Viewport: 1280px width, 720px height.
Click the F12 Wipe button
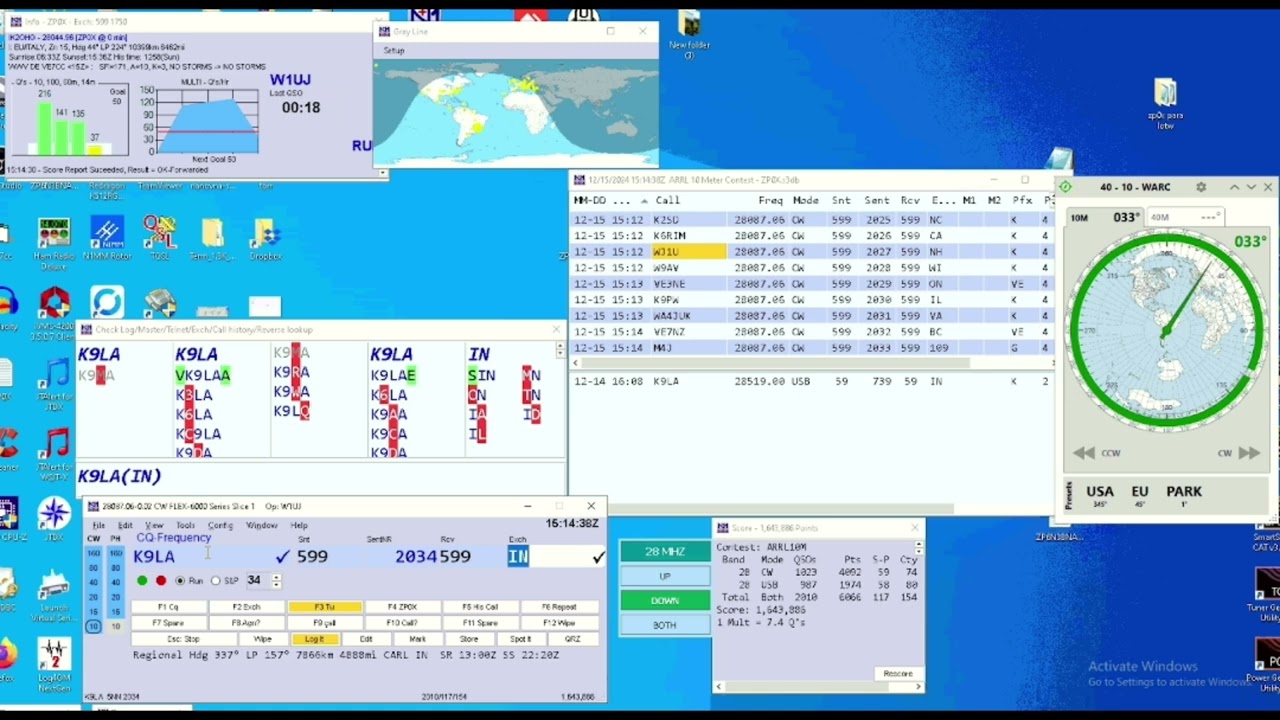pos(559,623)
